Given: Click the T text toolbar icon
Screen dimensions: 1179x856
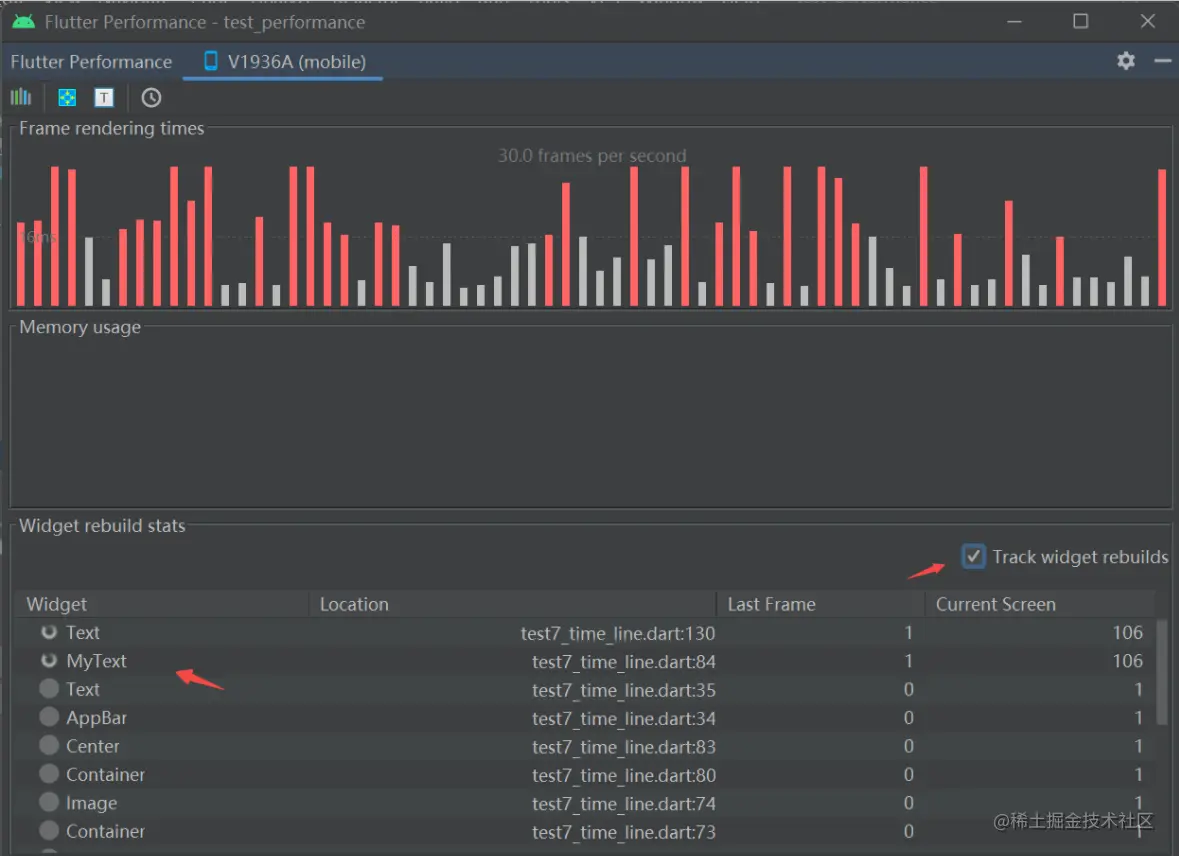Looking at the screenshot, I should click(x=104, y=98).
